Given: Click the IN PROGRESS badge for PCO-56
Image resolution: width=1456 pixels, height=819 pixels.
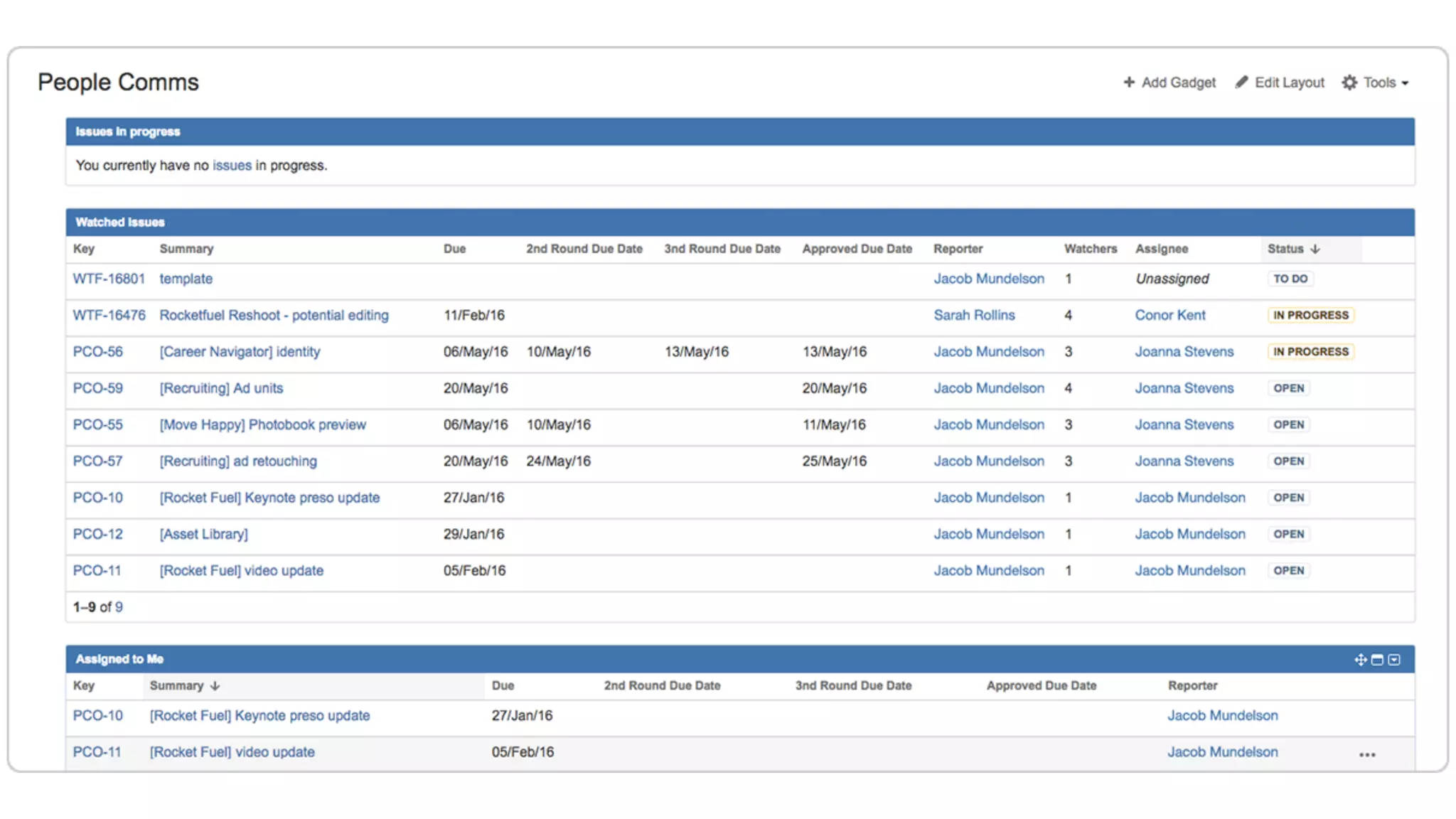Looking at the screenshot, I should tap(1310, 352).
